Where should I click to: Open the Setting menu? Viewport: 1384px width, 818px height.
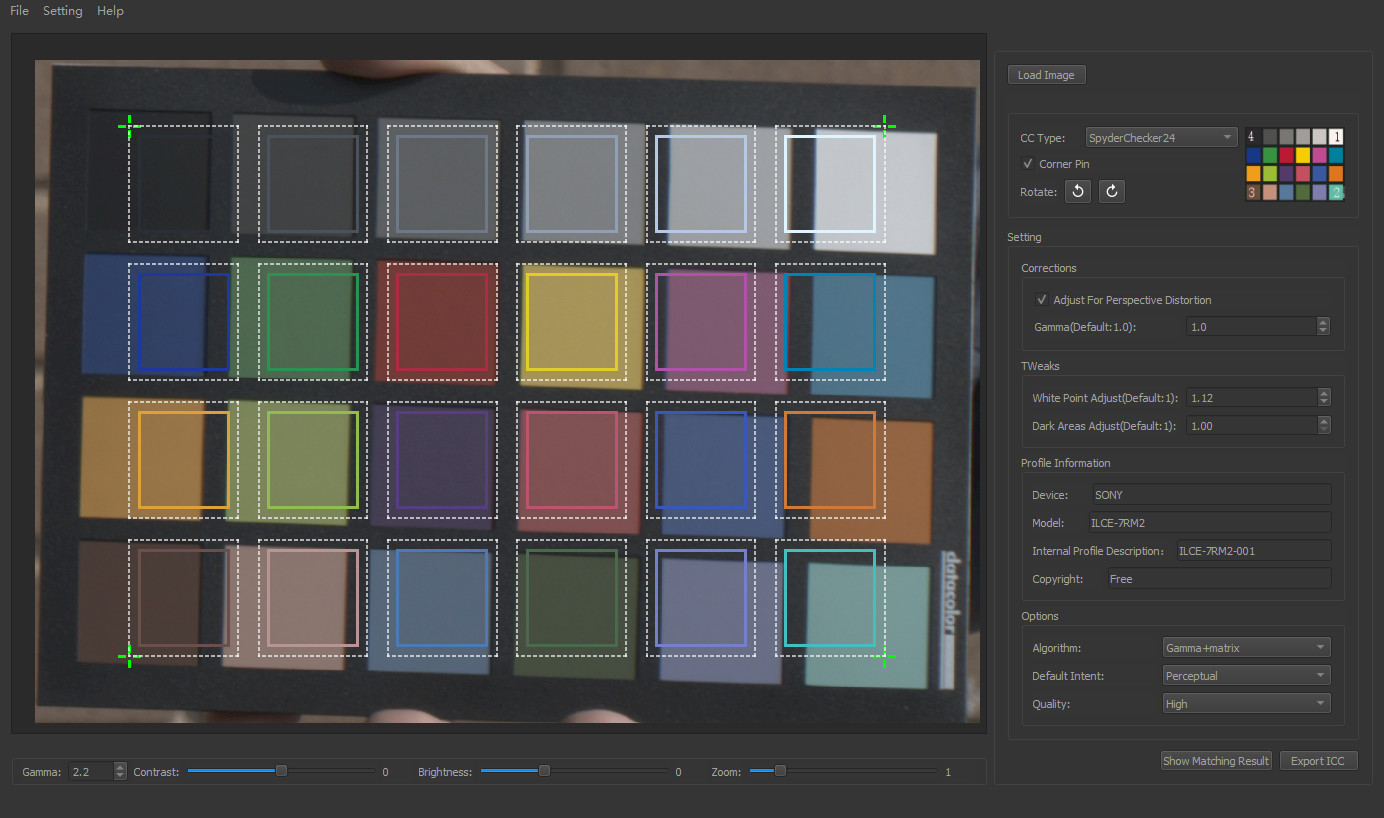point(62,11)
